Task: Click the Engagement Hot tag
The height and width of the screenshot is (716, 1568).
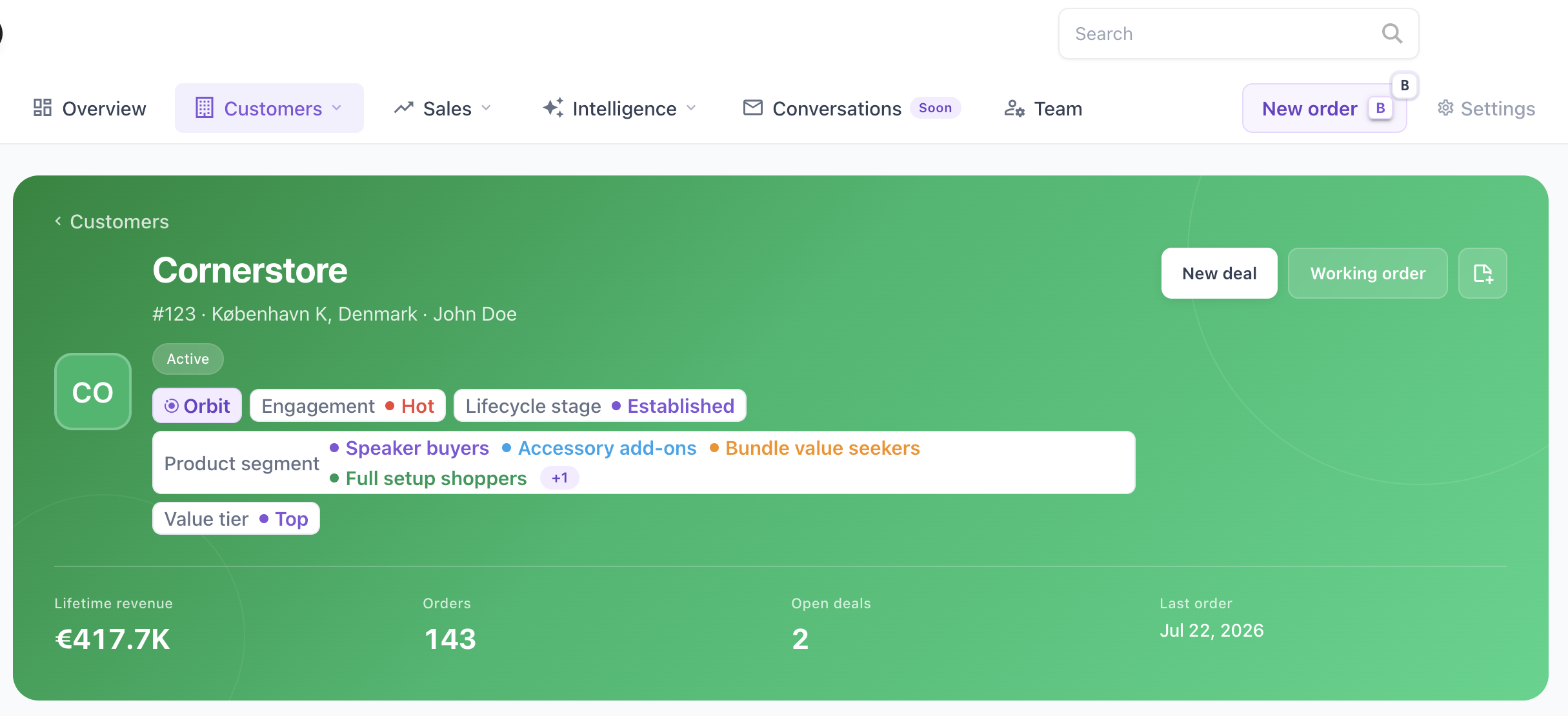Action: pos(348,406)
